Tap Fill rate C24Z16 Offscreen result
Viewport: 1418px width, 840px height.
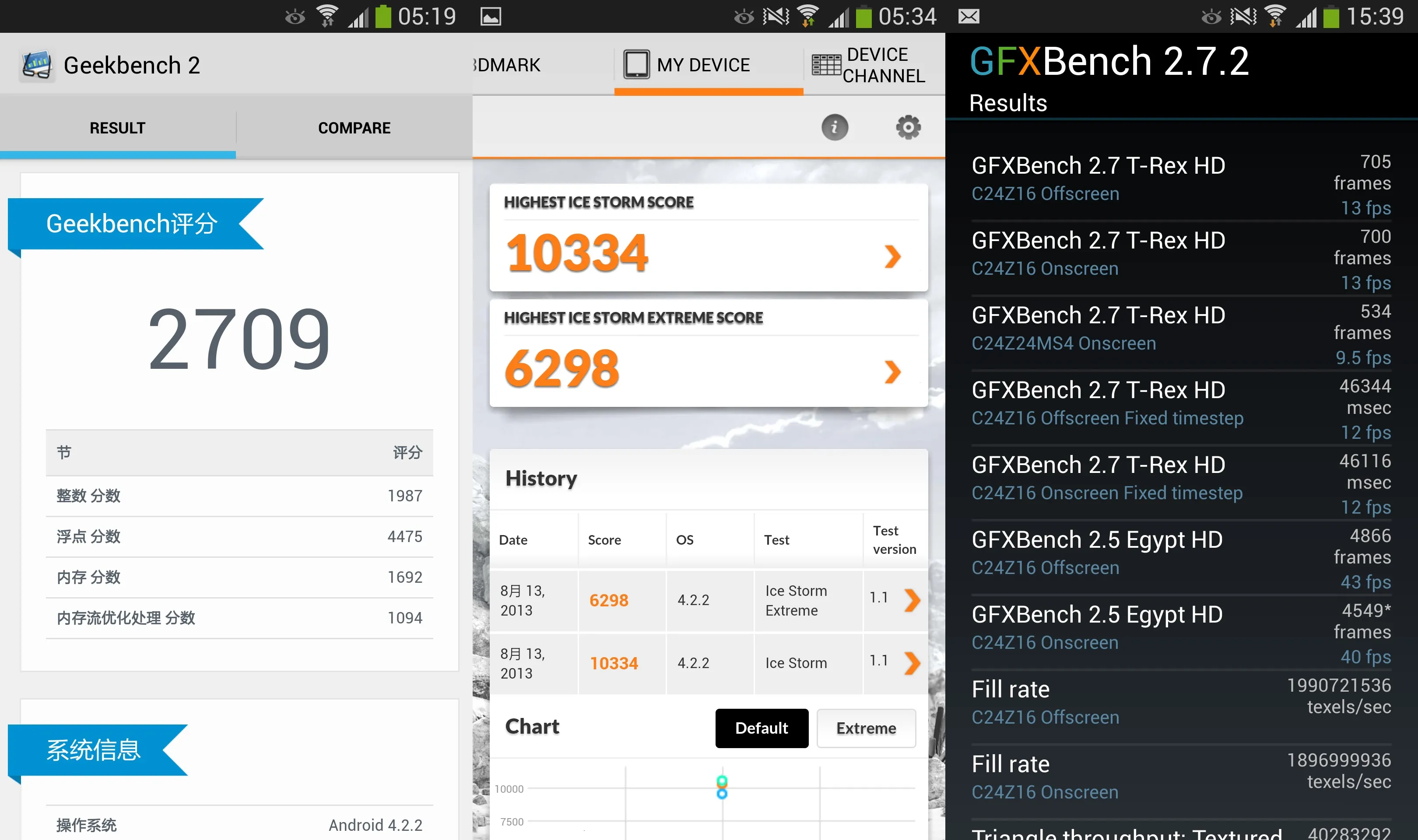[x=1181, y=707]
